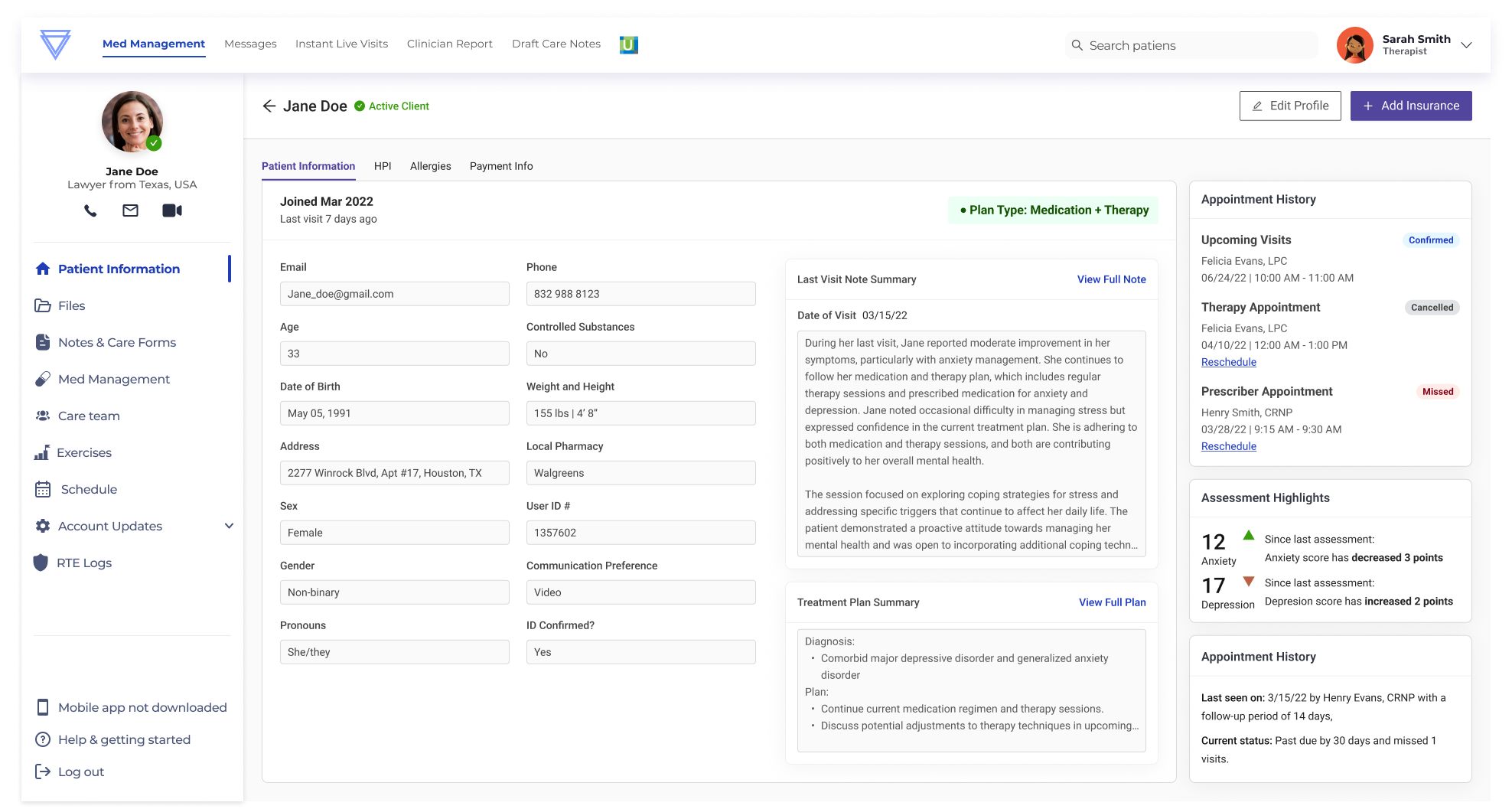
Task: Start a video call using the camera icon
Action: 172,210
